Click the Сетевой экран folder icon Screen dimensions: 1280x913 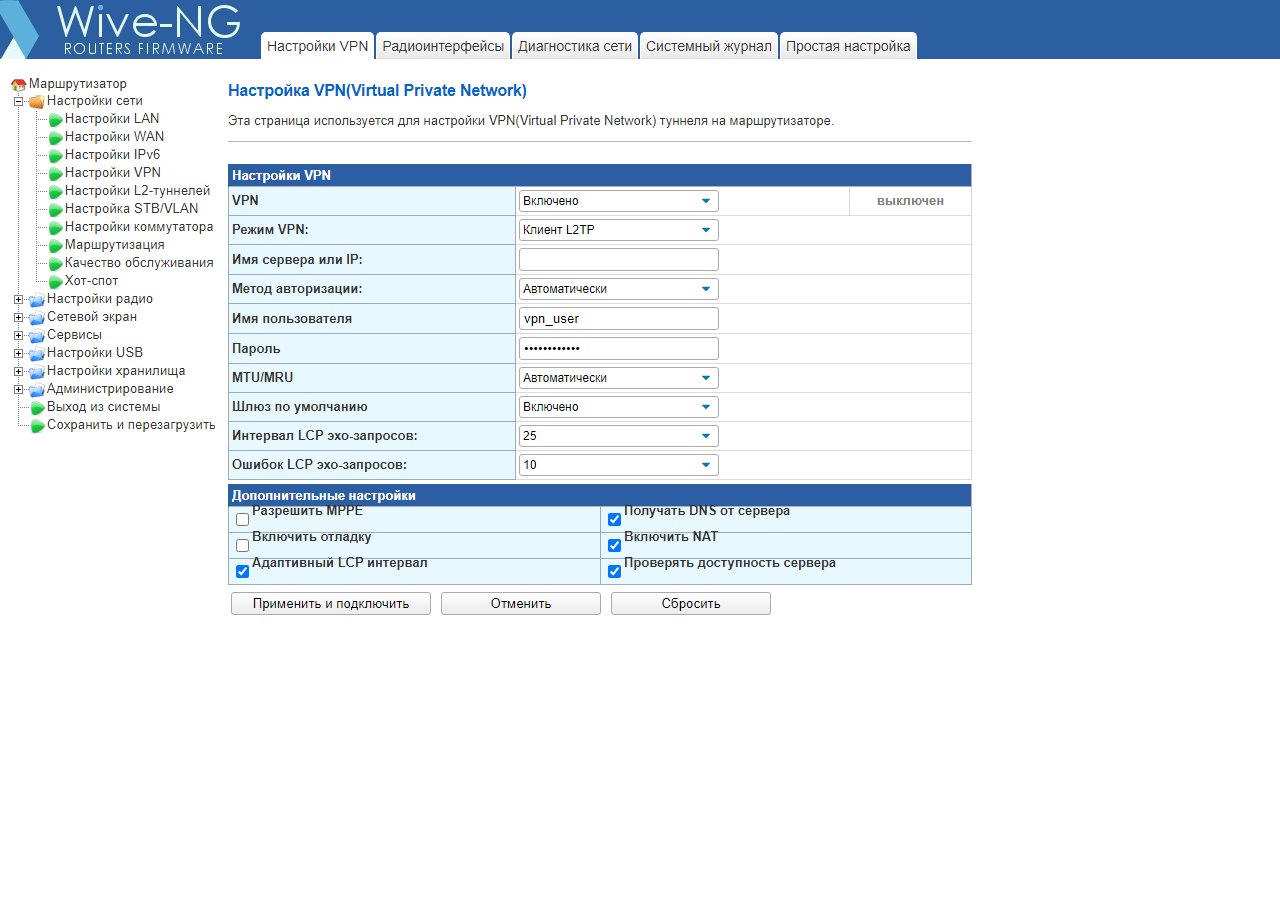(36, 318)
